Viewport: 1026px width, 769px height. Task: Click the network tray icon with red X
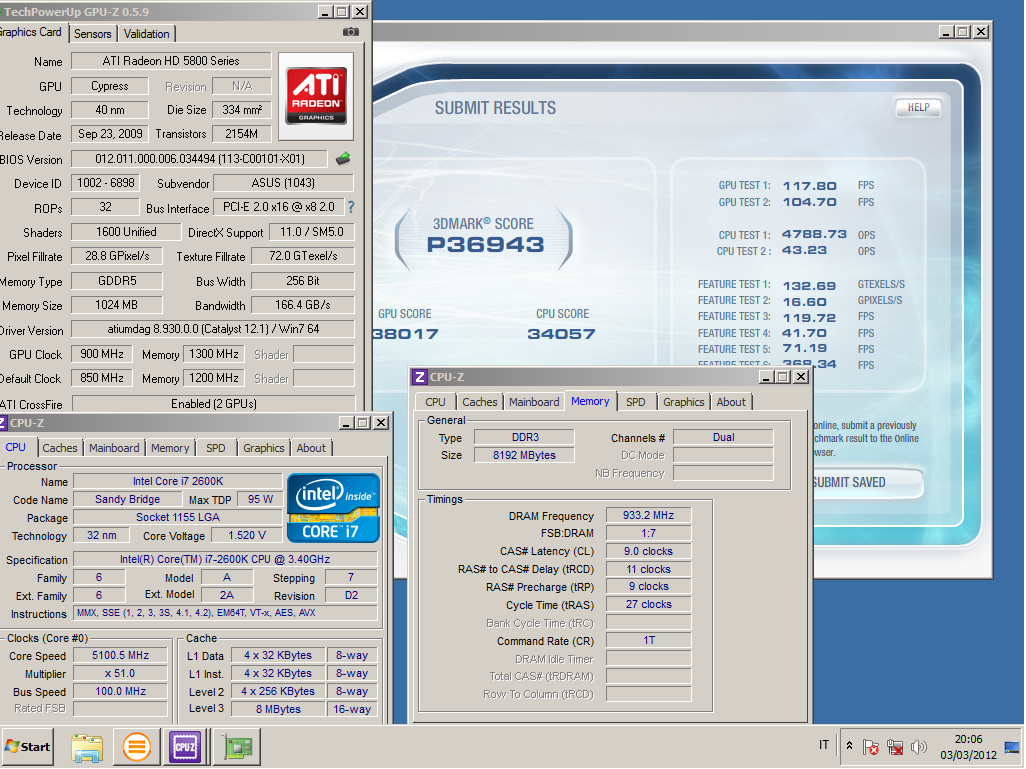coord(894,747)
